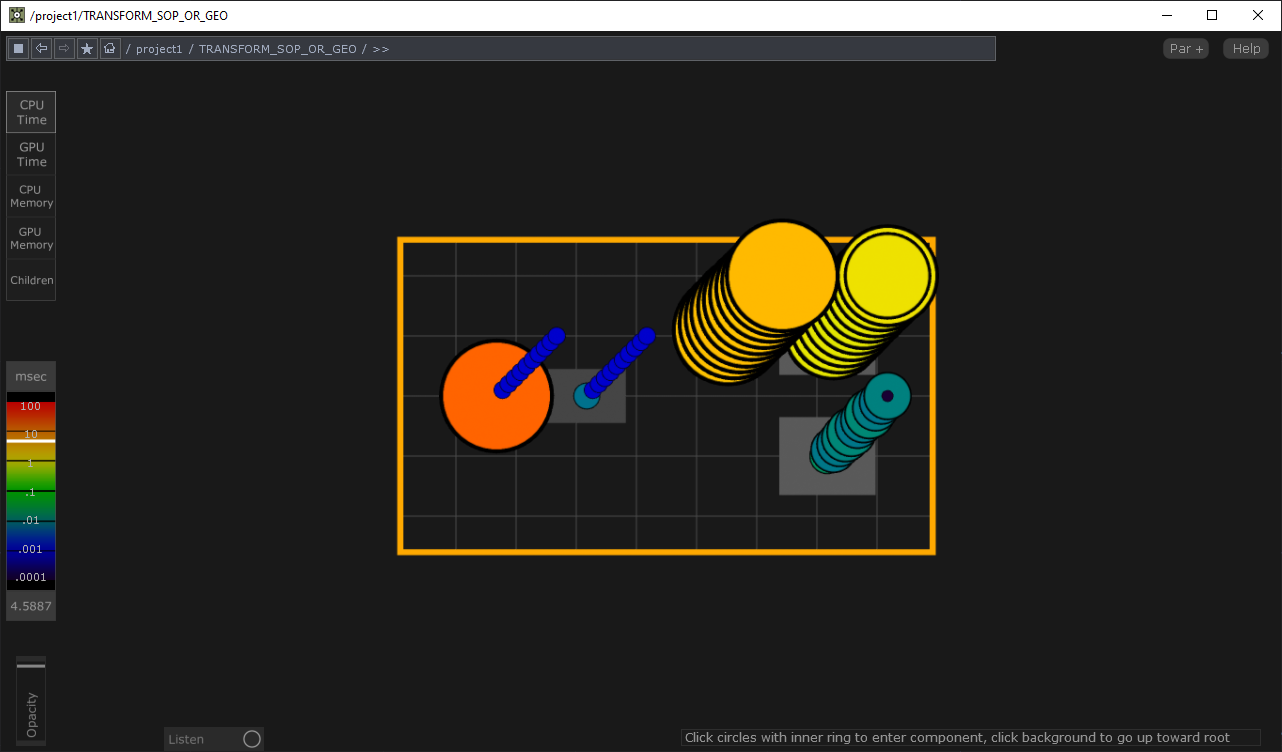The image size is (1282, 752).
Task: Click the 4.5887 value field
Action: pyautogui.click(x=31, y=606)
